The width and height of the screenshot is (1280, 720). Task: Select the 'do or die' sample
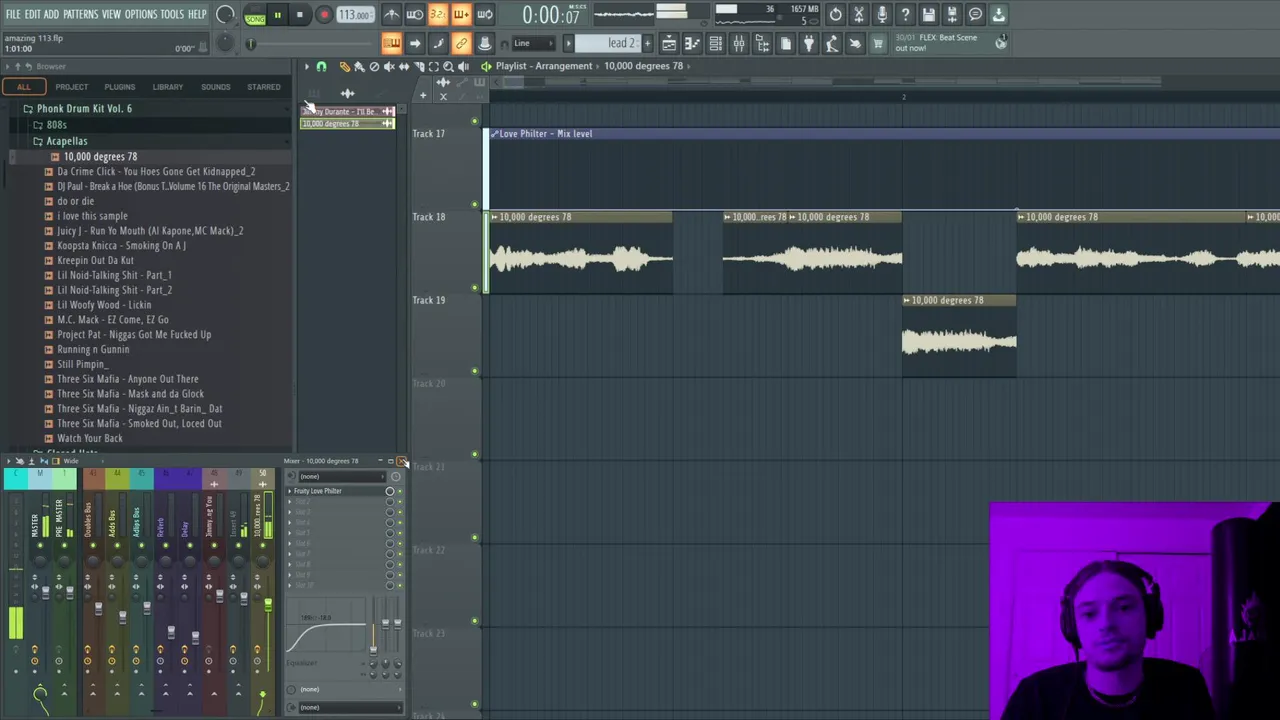[75, 201]
